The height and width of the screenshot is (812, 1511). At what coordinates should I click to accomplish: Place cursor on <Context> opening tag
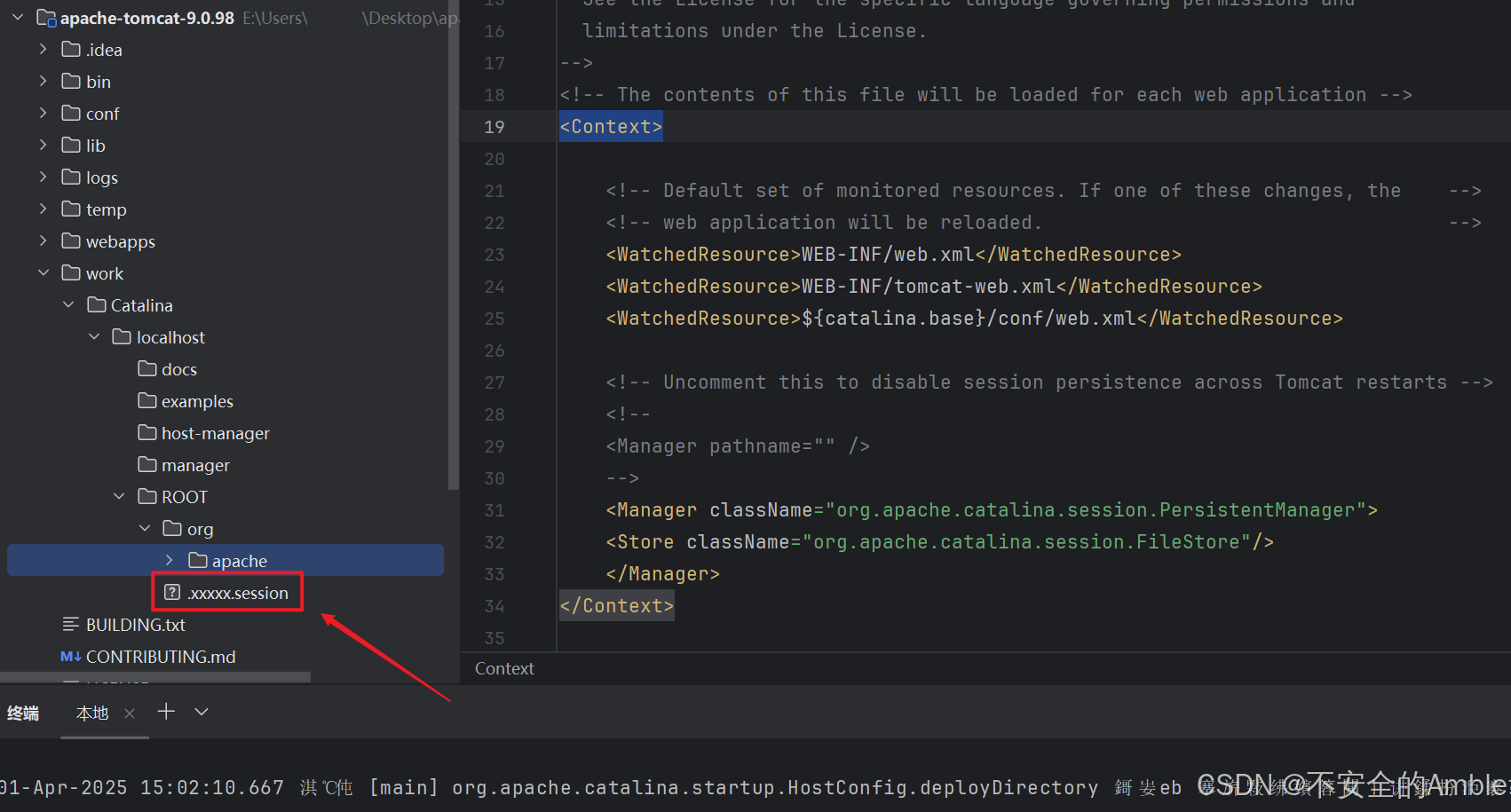[x=611, y=126]
